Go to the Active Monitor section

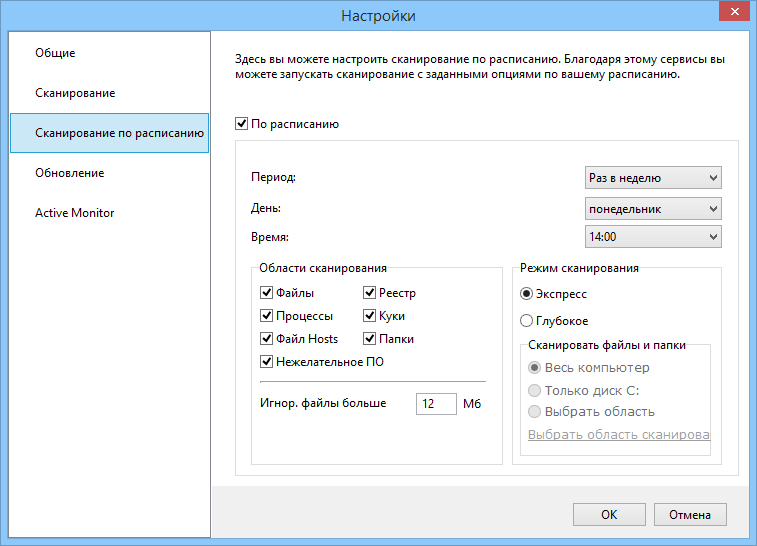pyautogui.click(x=75, y=213)
